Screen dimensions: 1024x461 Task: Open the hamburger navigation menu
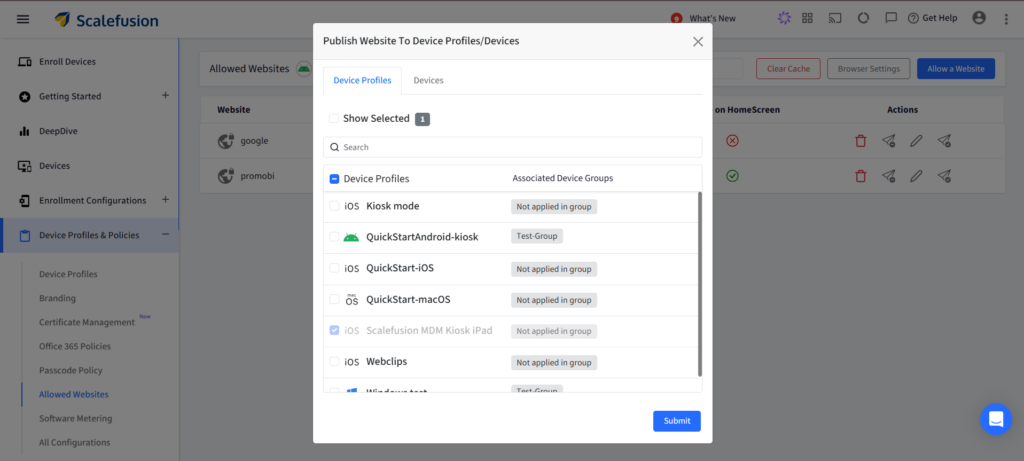(x=23, y=19)
